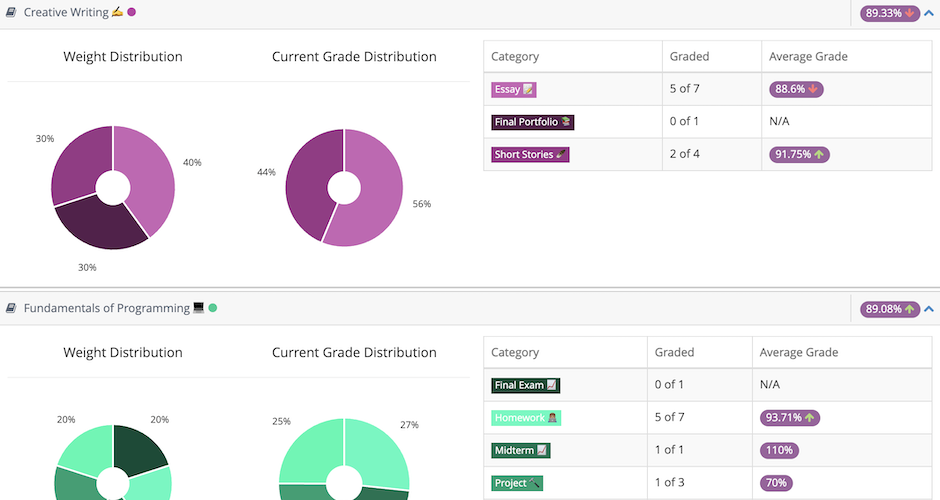
Task: Click the green dot next to Fundamentals of Programming
Action: pos(212,308)
